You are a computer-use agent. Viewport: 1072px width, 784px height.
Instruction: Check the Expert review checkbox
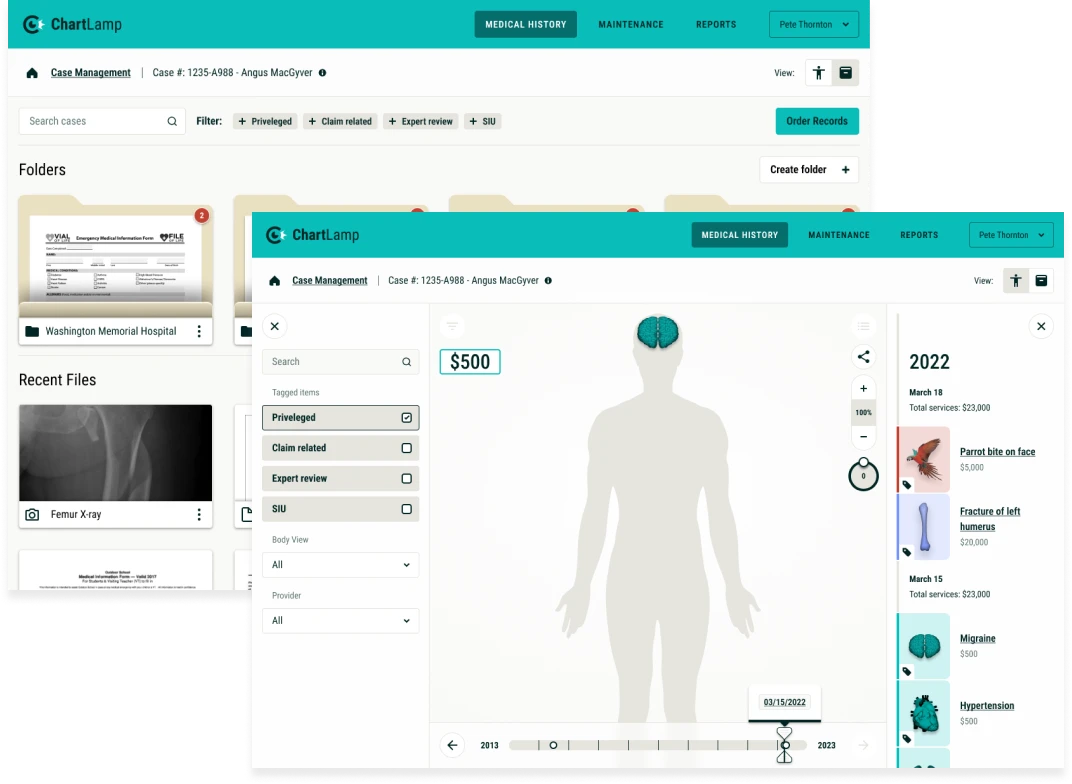[x=407, y=478]
